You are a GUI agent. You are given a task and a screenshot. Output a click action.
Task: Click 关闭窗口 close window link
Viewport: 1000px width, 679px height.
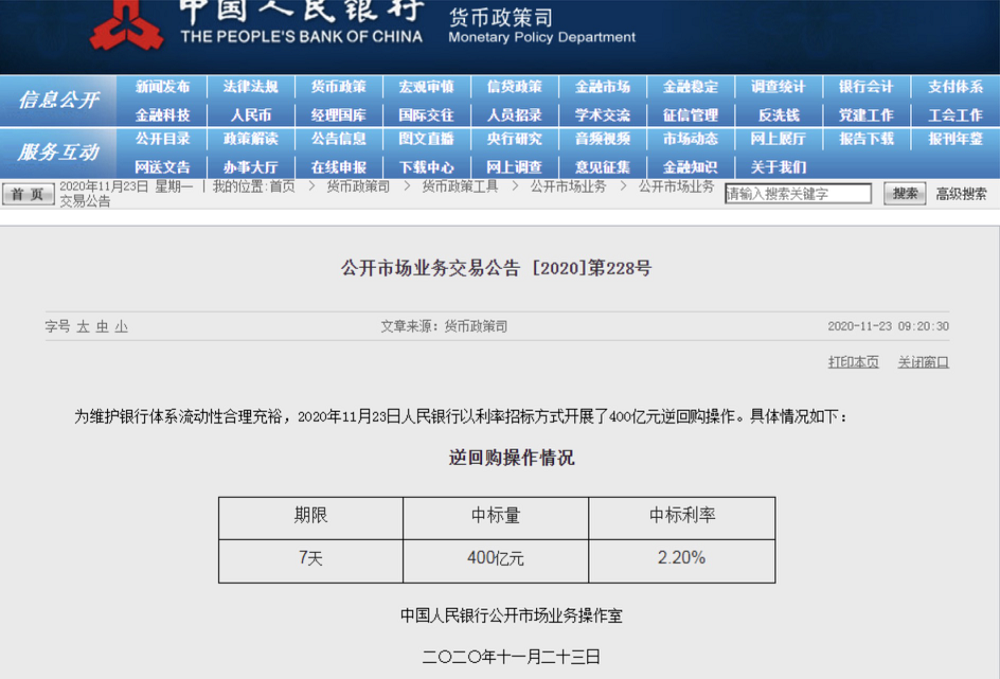click(x=922, y=362)
